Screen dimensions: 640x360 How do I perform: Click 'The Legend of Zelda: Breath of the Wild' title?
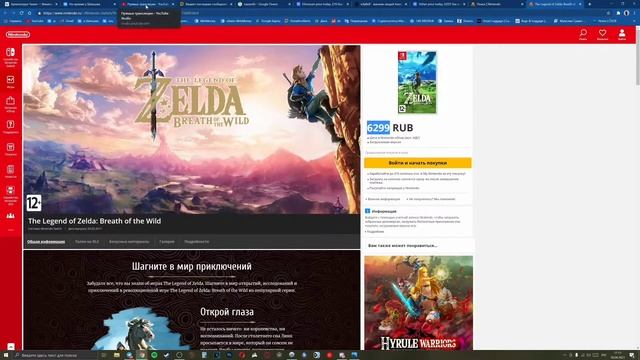click(94, 221)
